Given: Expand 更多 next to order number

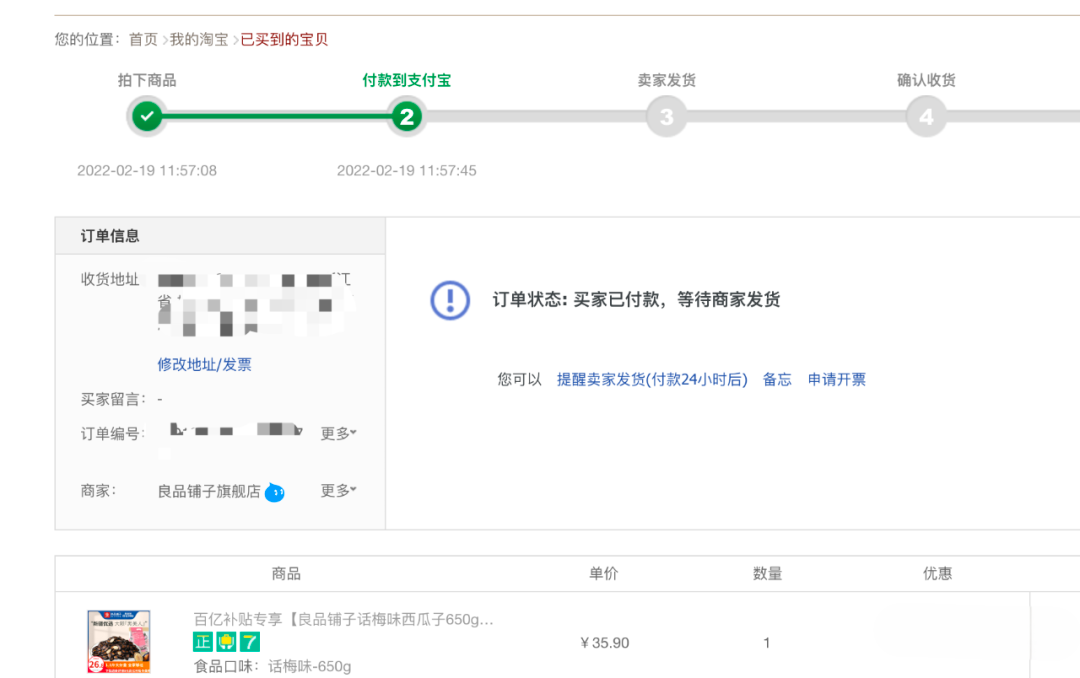Looking at the screenshot, I should (x=338, y=433).
